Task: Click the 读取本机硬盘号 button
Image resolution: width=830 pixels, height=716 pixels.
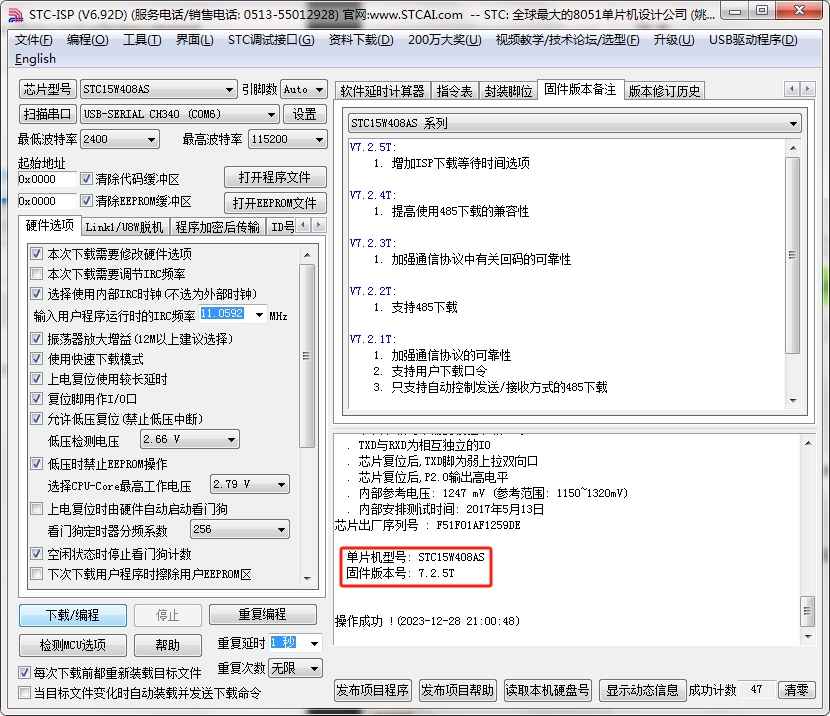Action: (547, 690)
